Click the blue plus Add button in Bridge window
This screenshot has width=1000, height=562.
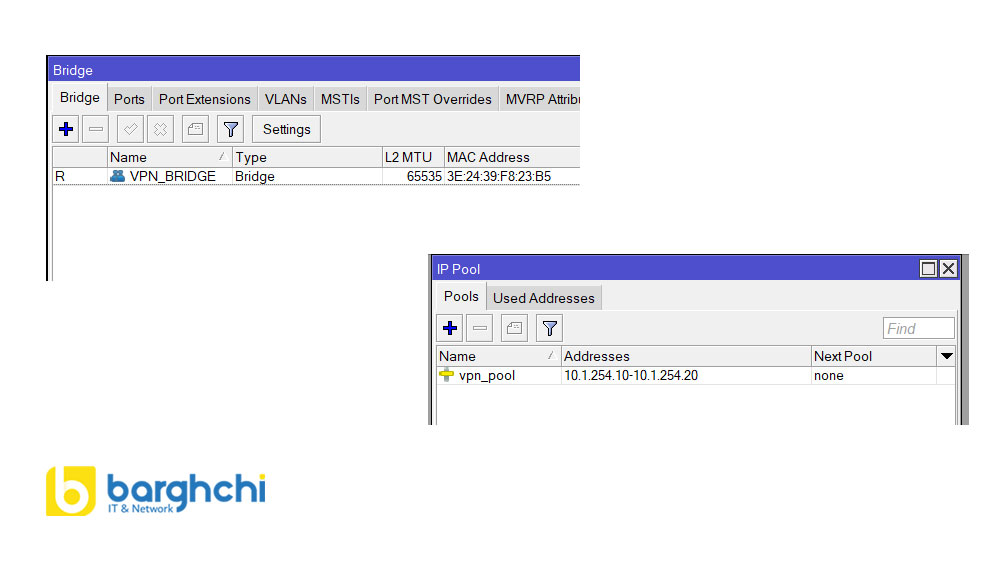pyautogui.click(x=66, y=129)
